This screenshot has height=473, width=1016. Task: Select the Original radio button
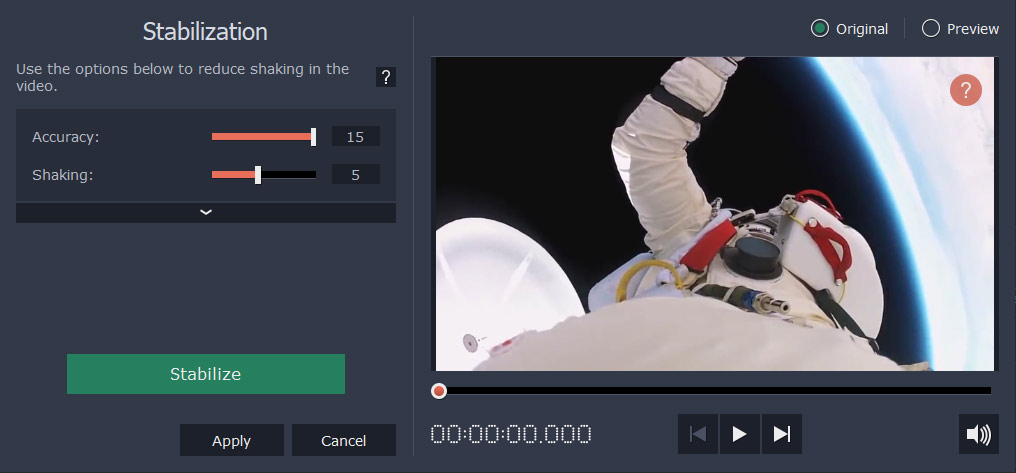[820, 29]
